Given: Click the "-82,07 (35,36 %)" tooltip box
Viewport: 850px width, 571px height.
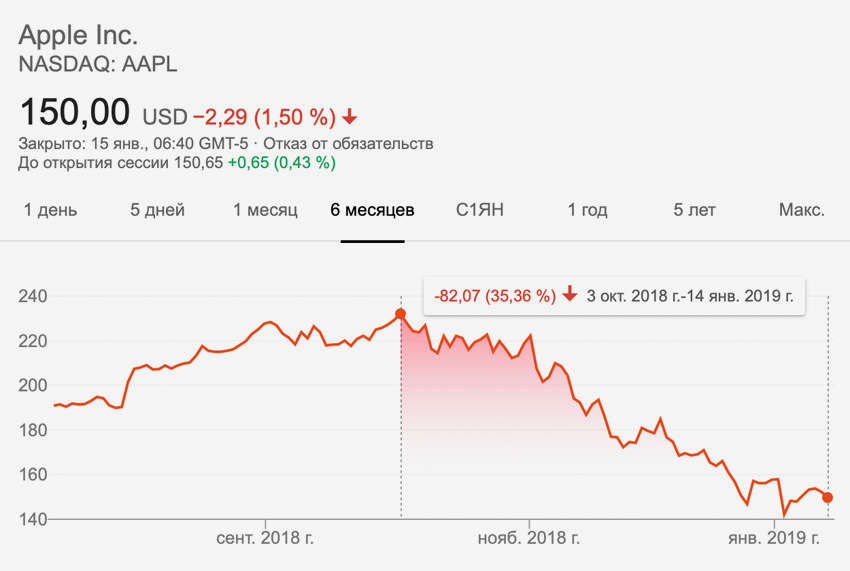Looking at the screenshot, I should pyautogui.click(x=494, y=295).
